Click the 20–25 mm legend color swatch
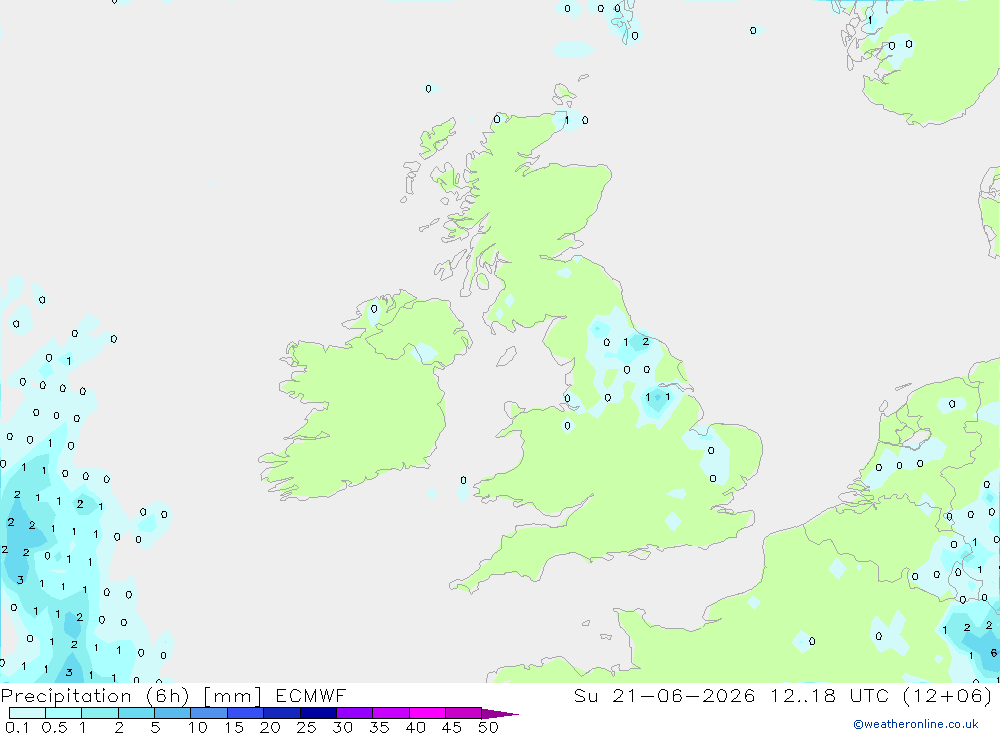1000x733 pixels. point(281,713)
